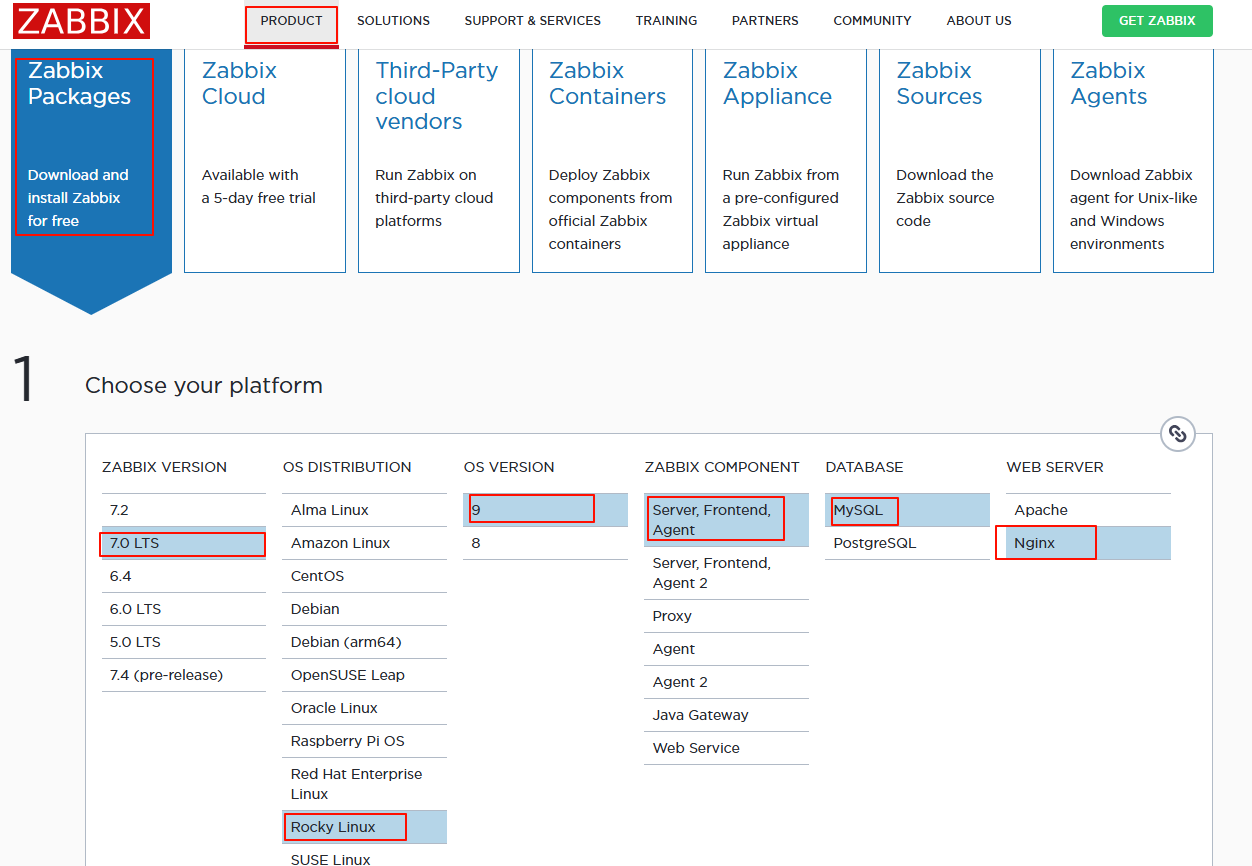This screenshot has width=1252, height=866.
Task: Select the Zabbix Agents card
Action: 1133,160
